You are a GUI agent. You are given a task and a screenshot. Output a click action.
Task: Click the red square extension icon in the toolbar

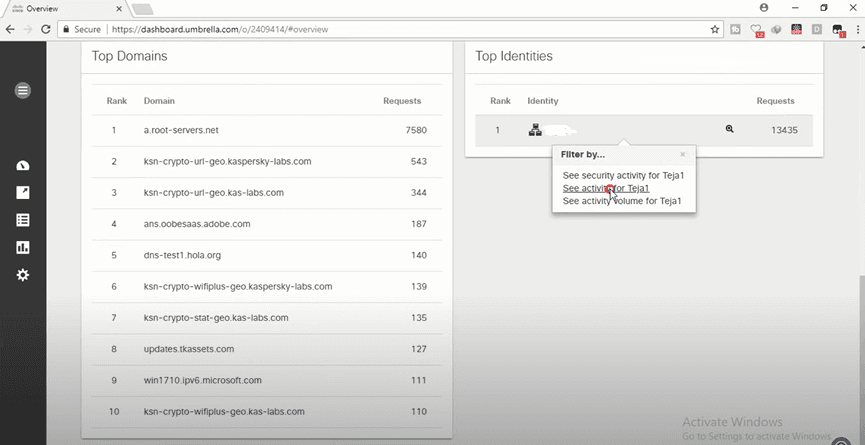pos(796,29)
